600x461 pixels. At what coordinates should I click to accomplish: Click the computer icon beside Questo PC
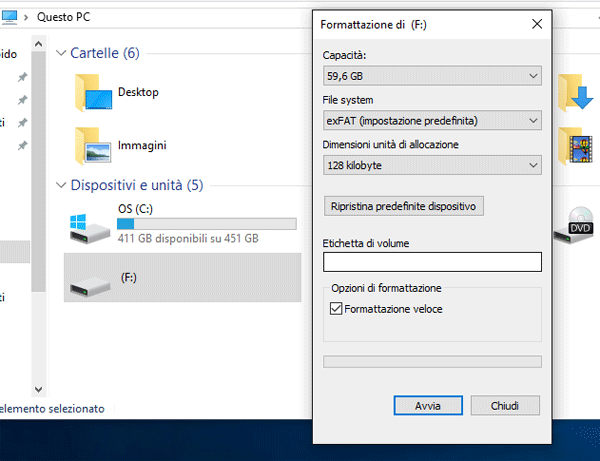[10, 16]
